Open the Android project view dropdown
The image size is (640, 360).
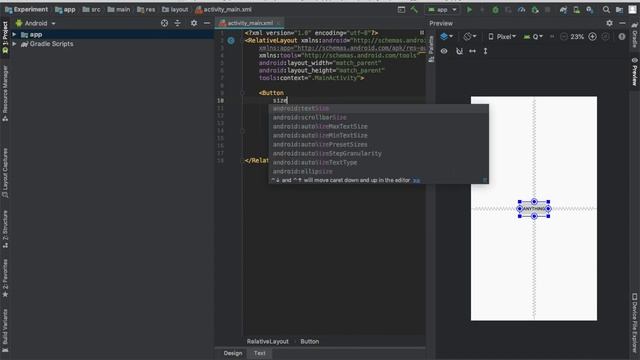36,23
